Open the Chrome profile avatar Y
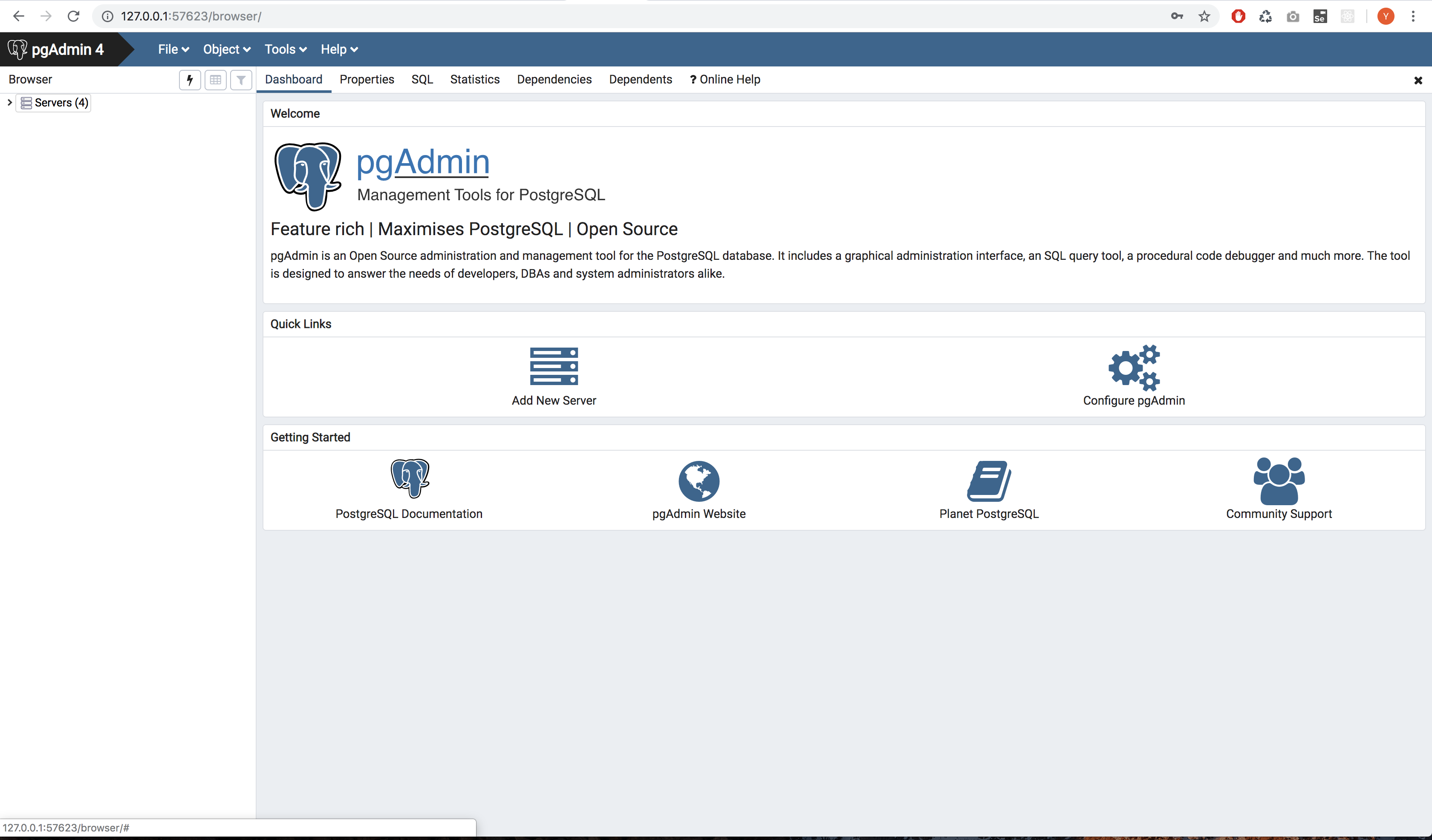Image resolution: width=1432 pixels, height=840 pixels. [1386, 17]
